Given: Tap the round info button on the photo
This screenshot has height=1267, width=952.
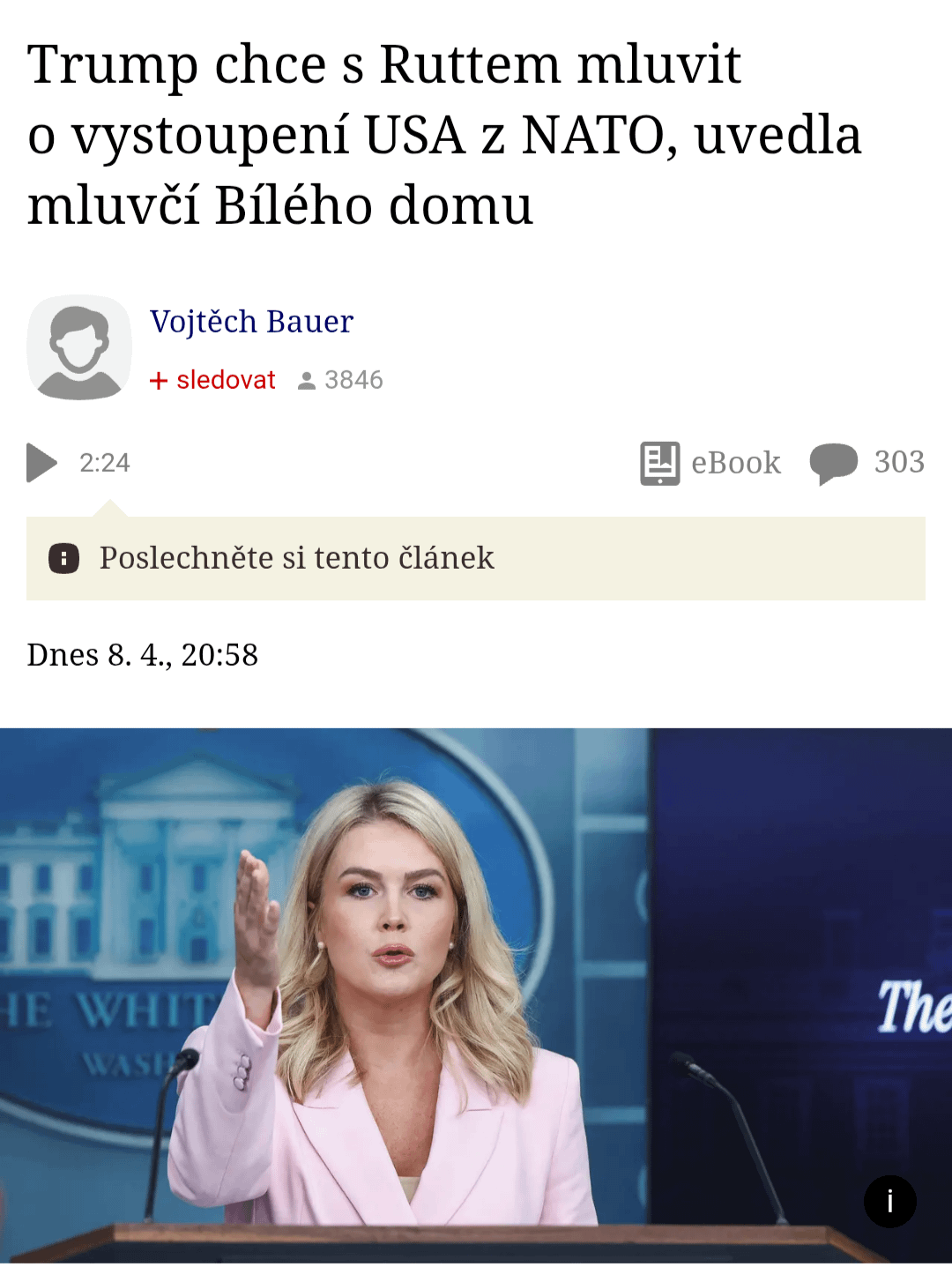Looking at the screenshot, I should (890, 1201).
